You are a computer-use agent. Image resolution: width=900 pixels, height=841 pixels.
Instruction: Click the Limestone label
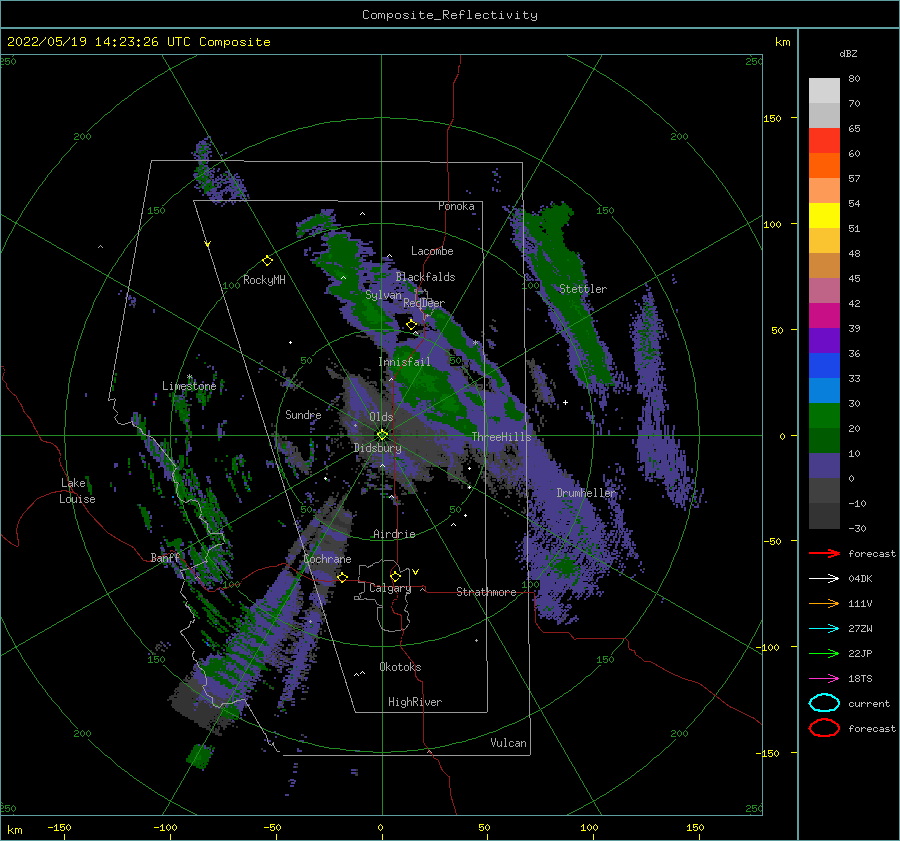pos(189,386)
